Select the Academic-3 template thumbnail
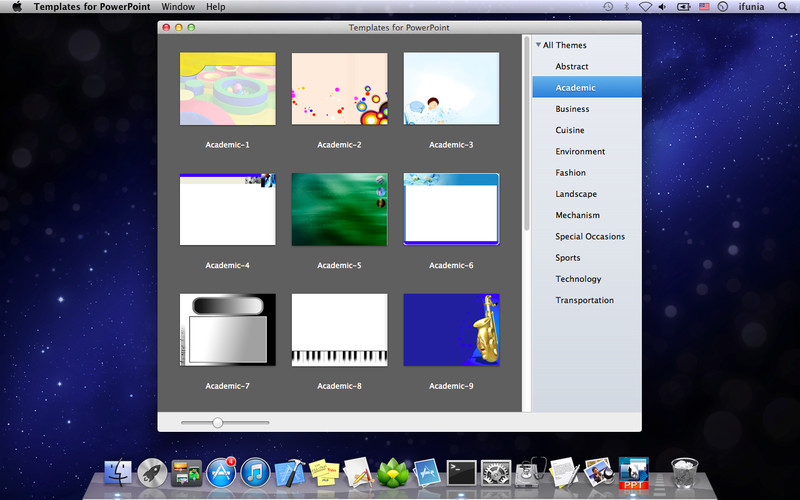 click(451, 89)
